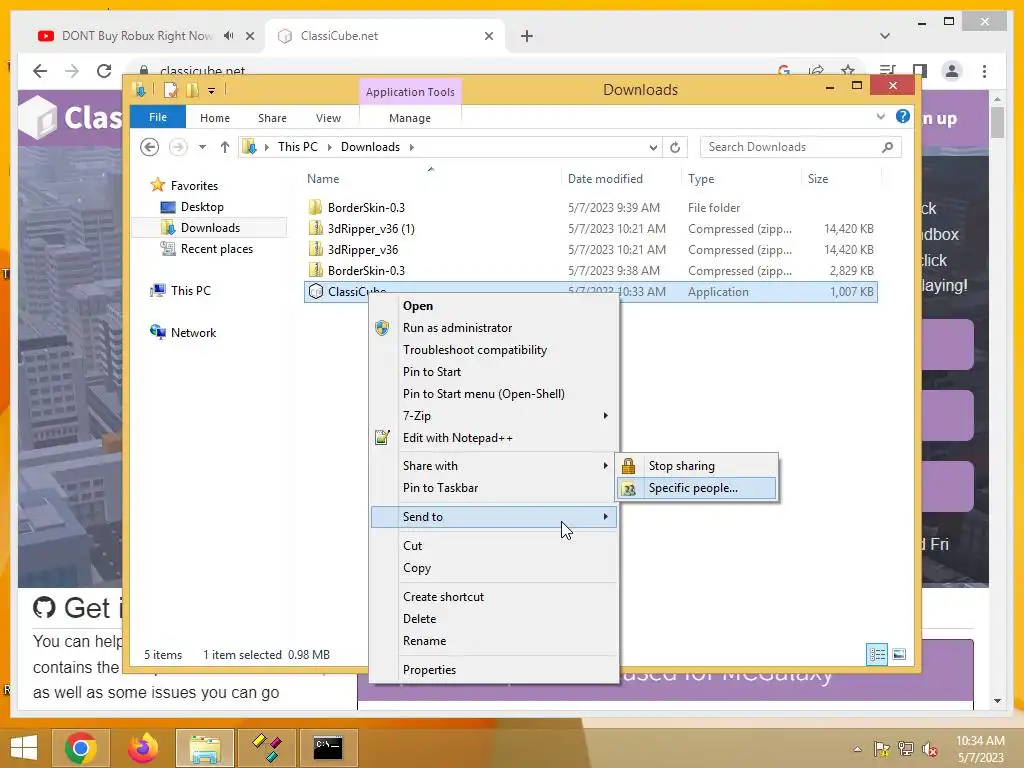
Task: Click Action Center flag tray icon
Action: coord(882,748)
